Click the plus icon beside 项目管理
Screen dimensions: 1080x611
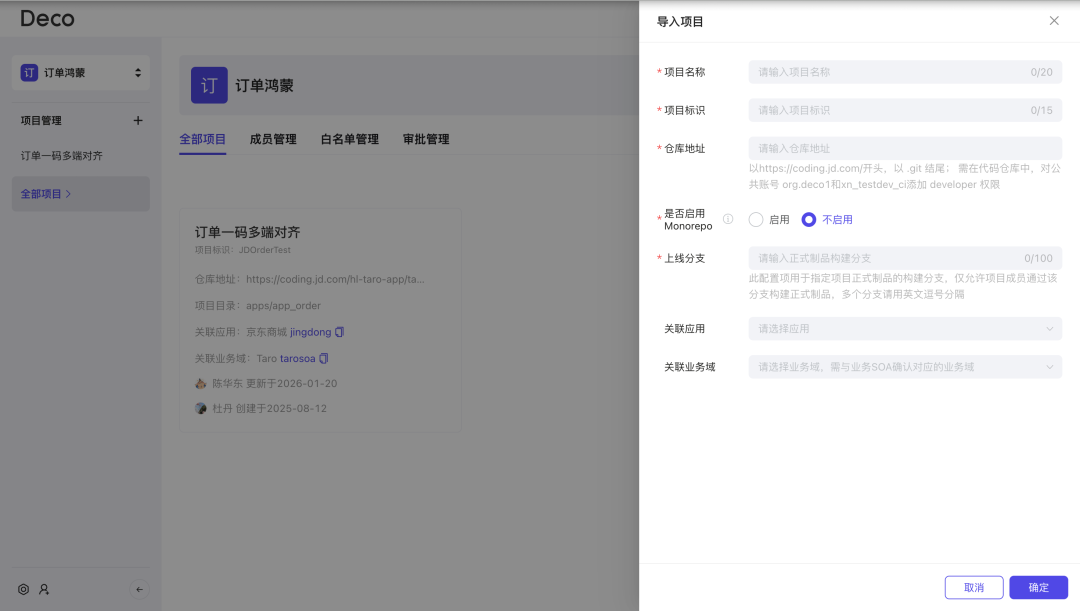click(137, 120)
